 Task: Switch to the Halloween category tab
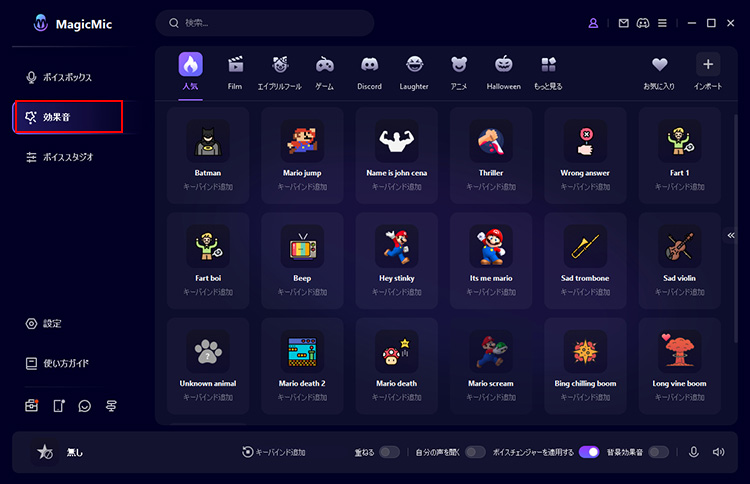[x=504, y=72]
